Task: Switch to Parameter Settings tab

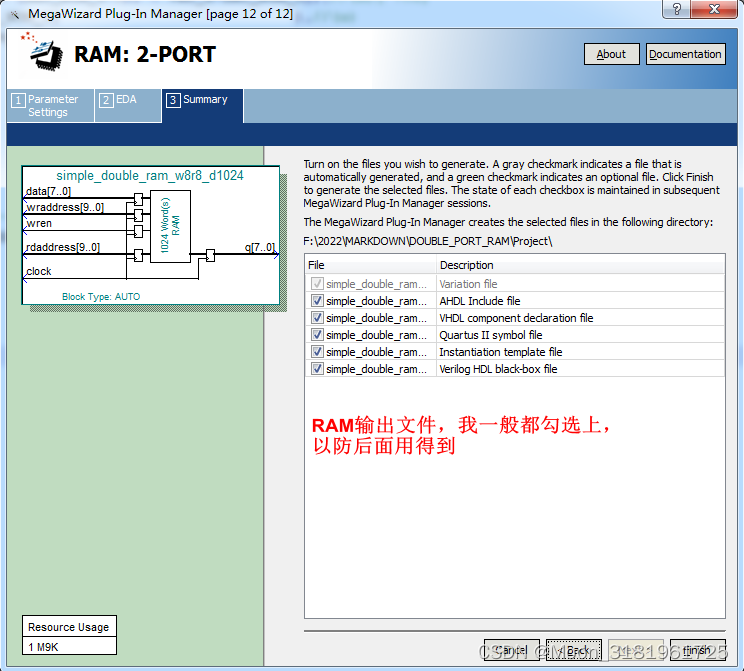Action: point(50,105)
